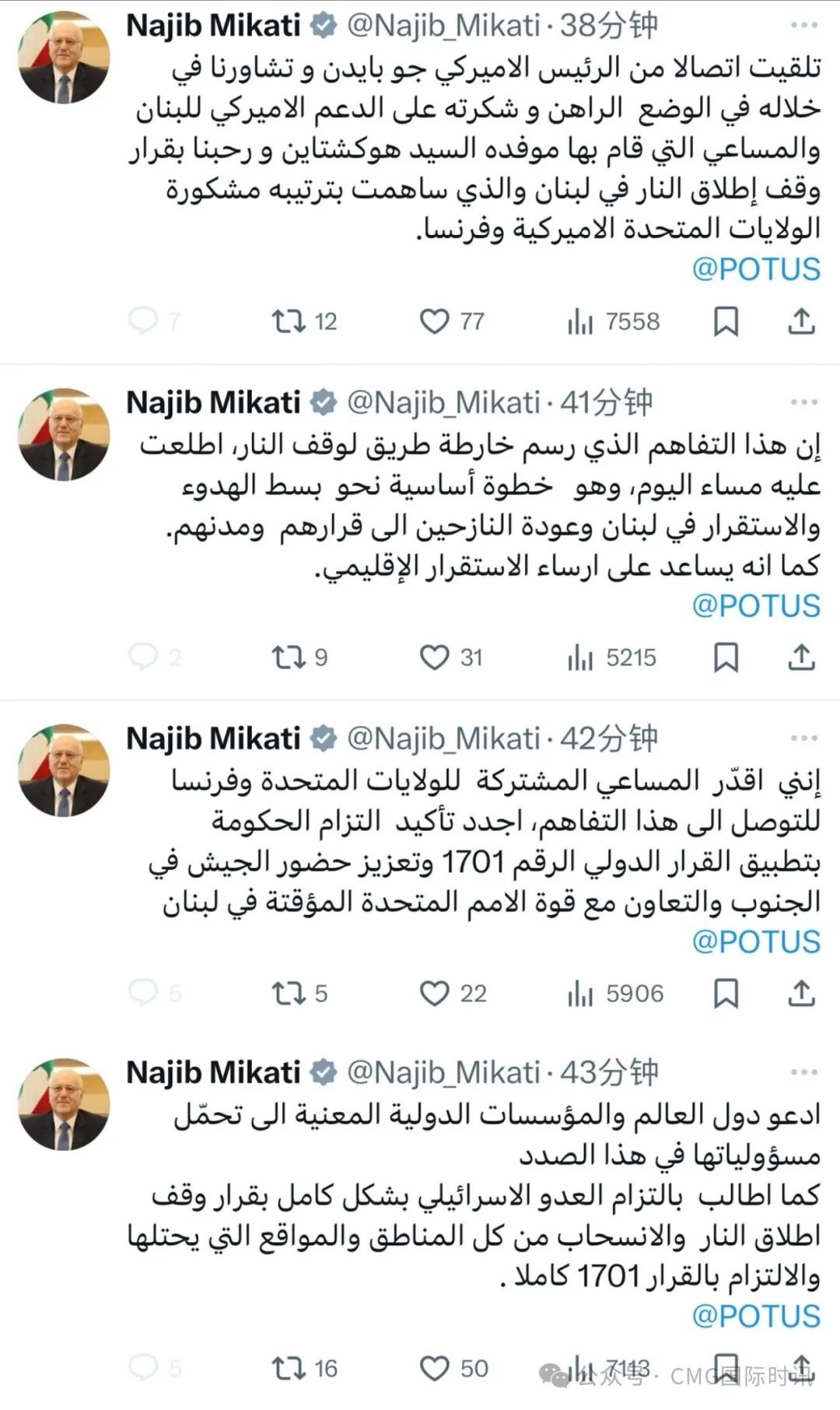View analytics showing 5215 views
This screenshot has width=840, height=1410.
612,658
